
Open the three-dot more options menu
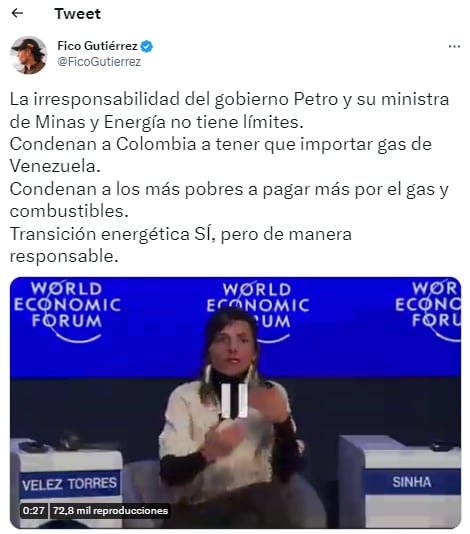[454, 46]
